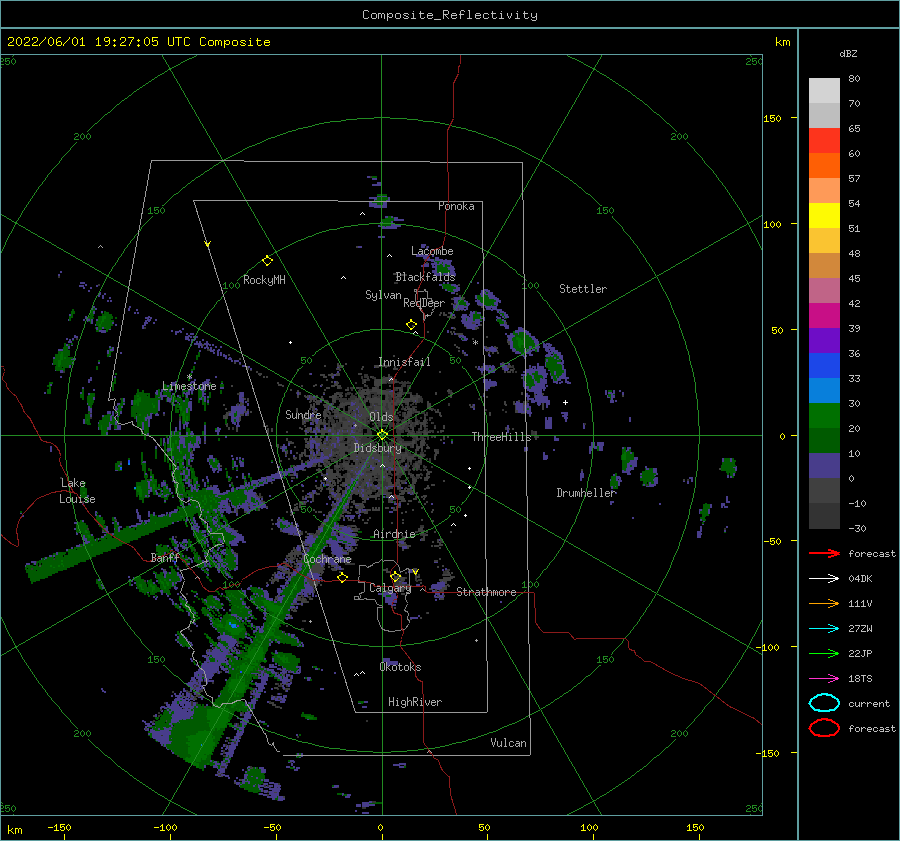Select the light gray 80 dBZ color swatch
Viewport: 900px width, 841px height.
[x=824, y=90]
